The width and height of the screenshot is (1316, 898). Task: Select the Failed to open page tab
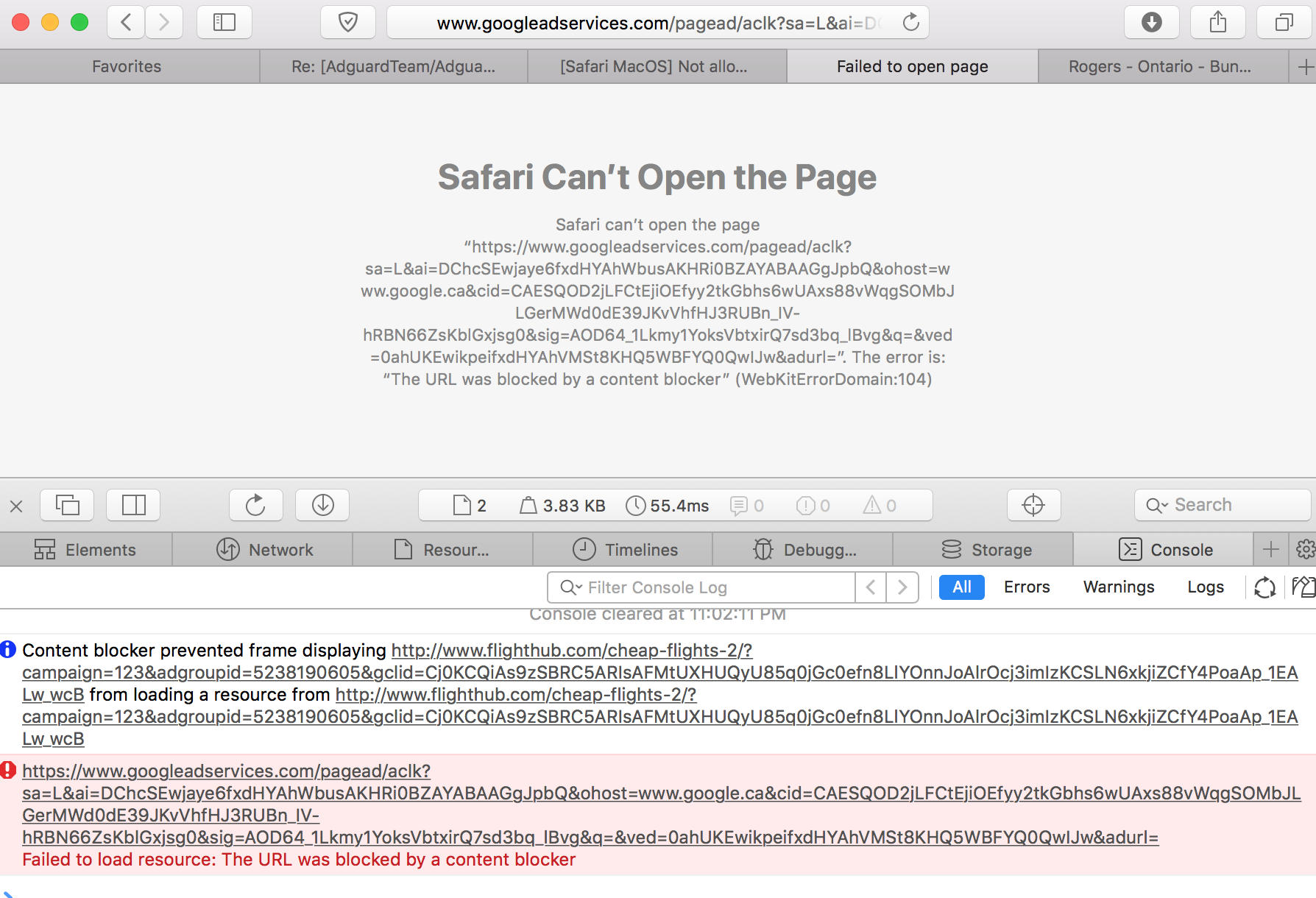pyautogui.click(x=912, y=67)
